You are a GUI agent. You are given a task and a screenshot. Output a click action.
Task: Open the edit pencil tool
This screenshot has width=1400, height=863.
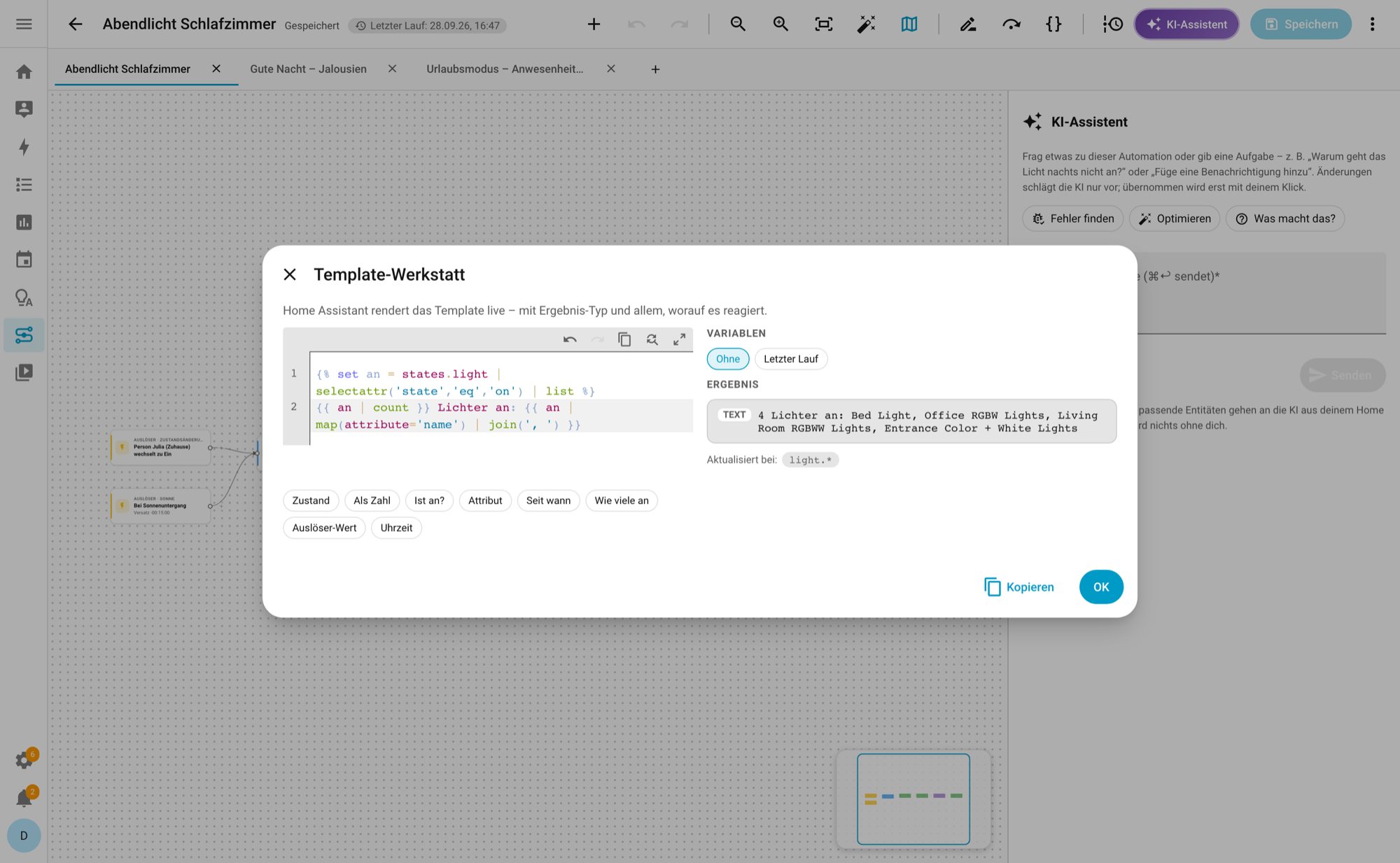(968, 24)
